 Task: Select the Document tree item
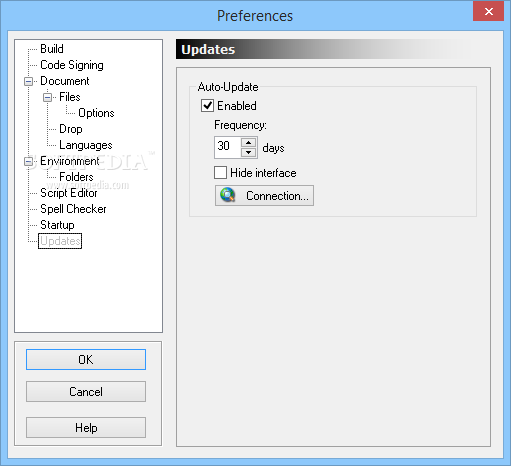coord(65,81)
